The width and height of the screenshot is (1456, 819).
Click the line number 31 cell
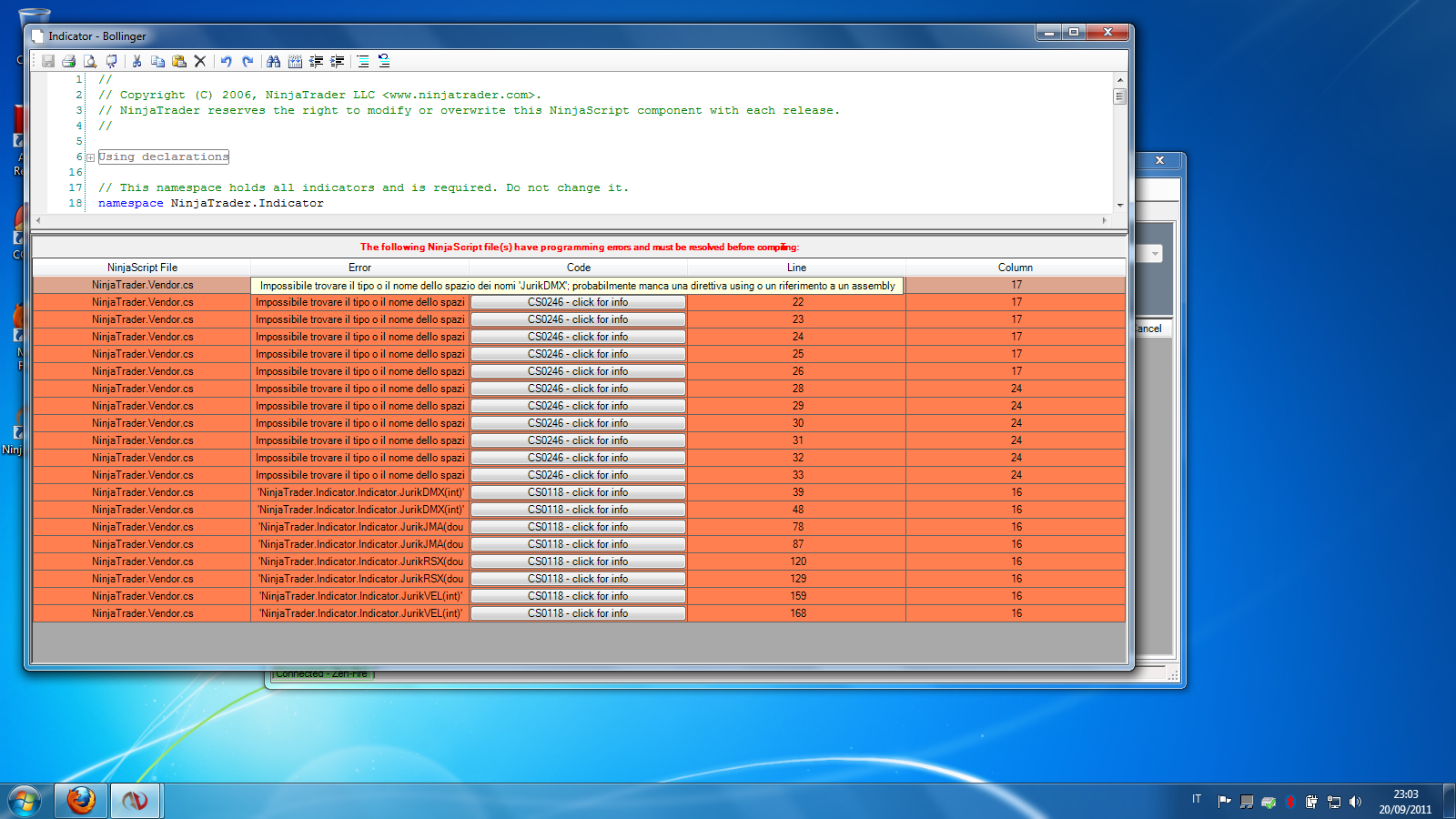click(797, 440)
